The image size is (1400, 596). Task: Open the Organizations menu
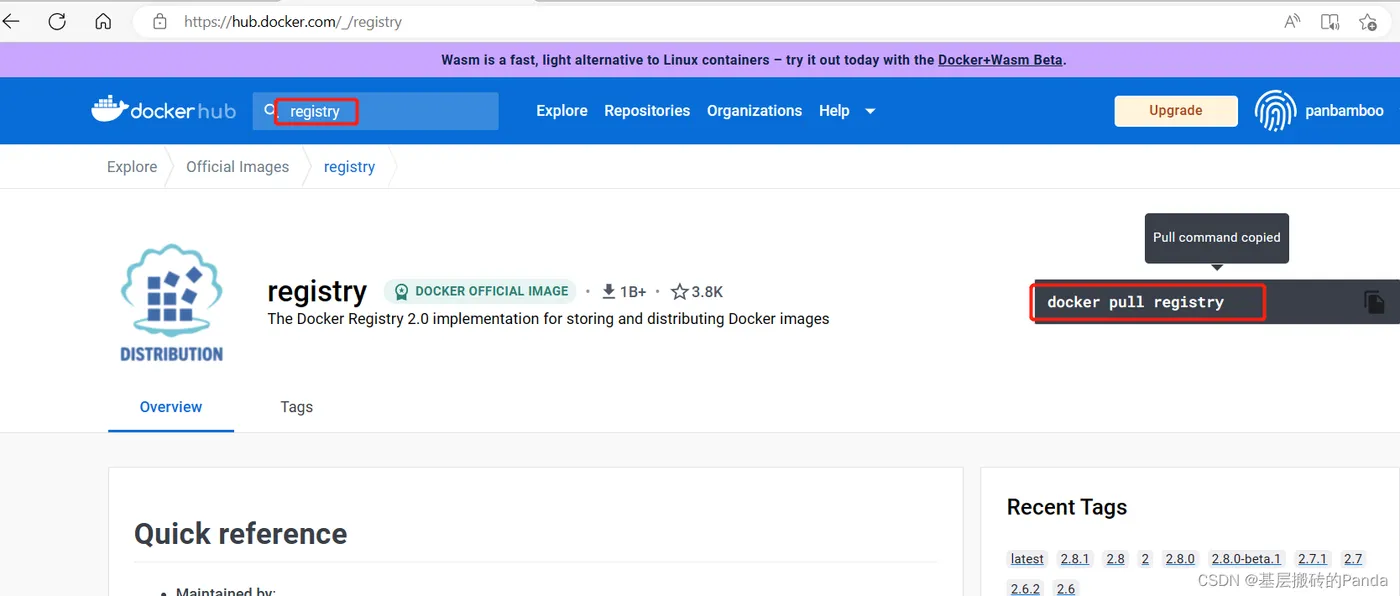pyautogui.click(x=754, y=111)
